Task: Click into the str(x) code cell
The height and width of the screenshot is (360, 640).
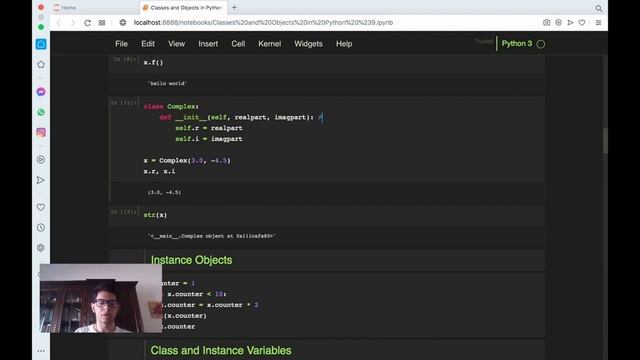Action: pyautogui.click(x=343, y=215)
